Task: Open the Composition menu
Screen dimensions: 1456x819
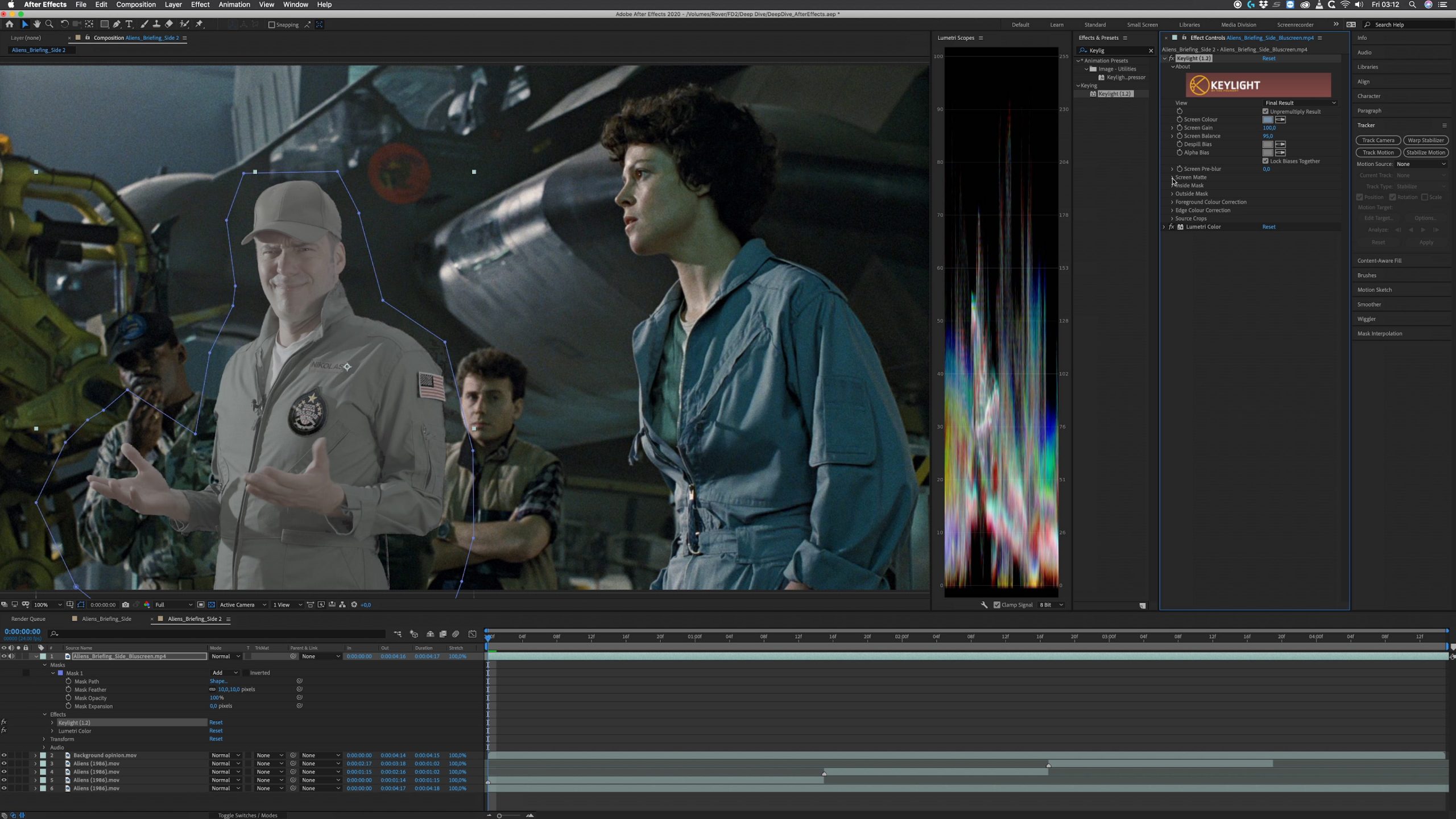Action: point(135,5)
